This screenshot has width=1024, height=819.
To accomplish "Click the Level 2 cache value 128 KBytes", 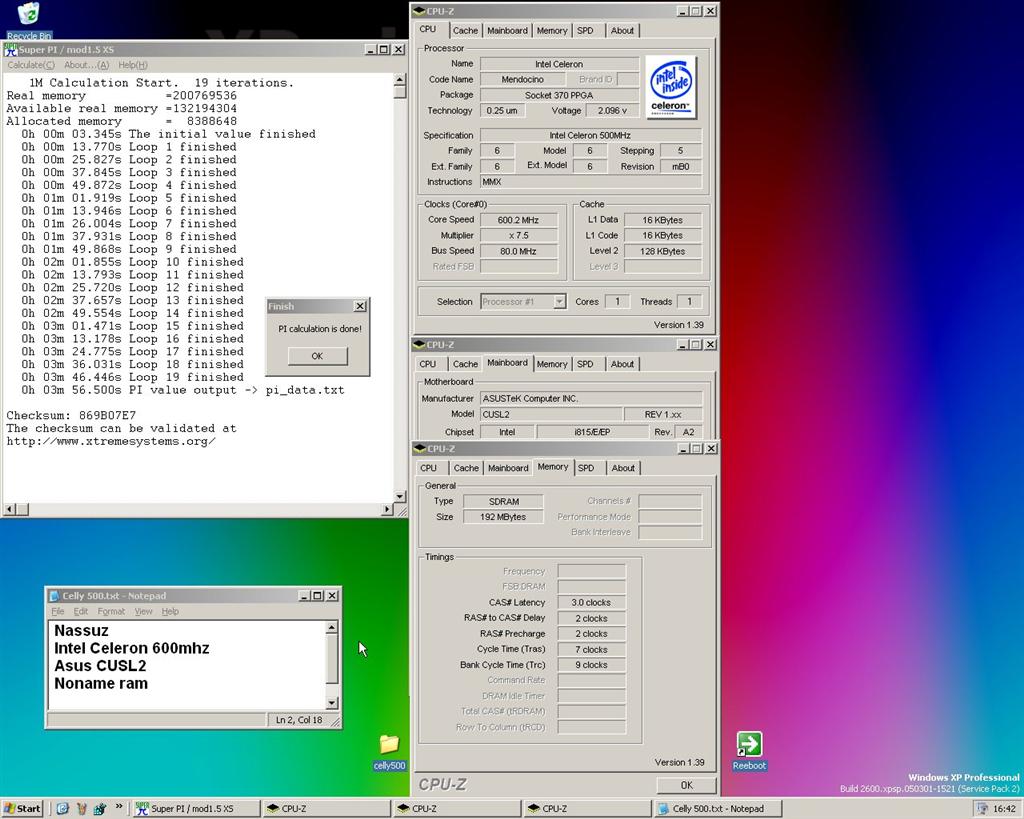I will [663, 251].
